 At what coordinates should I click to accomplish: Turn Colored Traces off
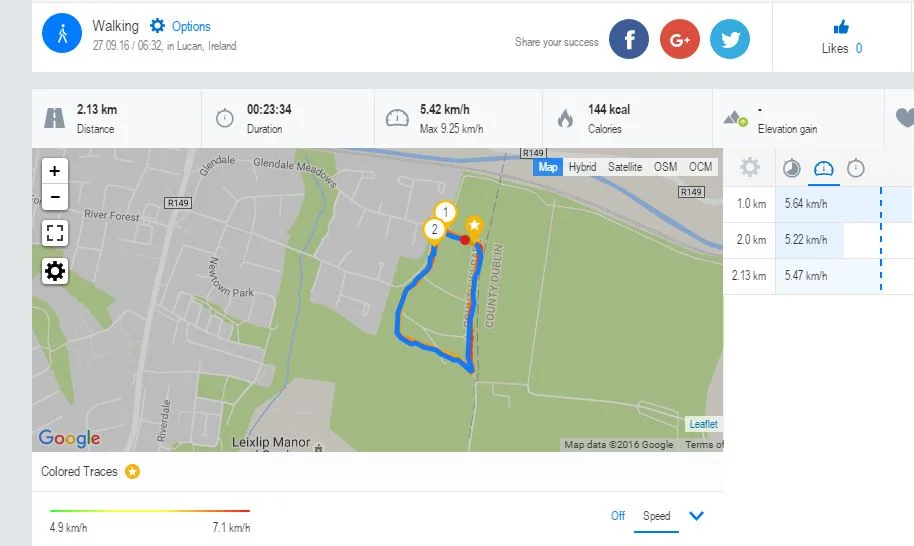click(618, 516)
